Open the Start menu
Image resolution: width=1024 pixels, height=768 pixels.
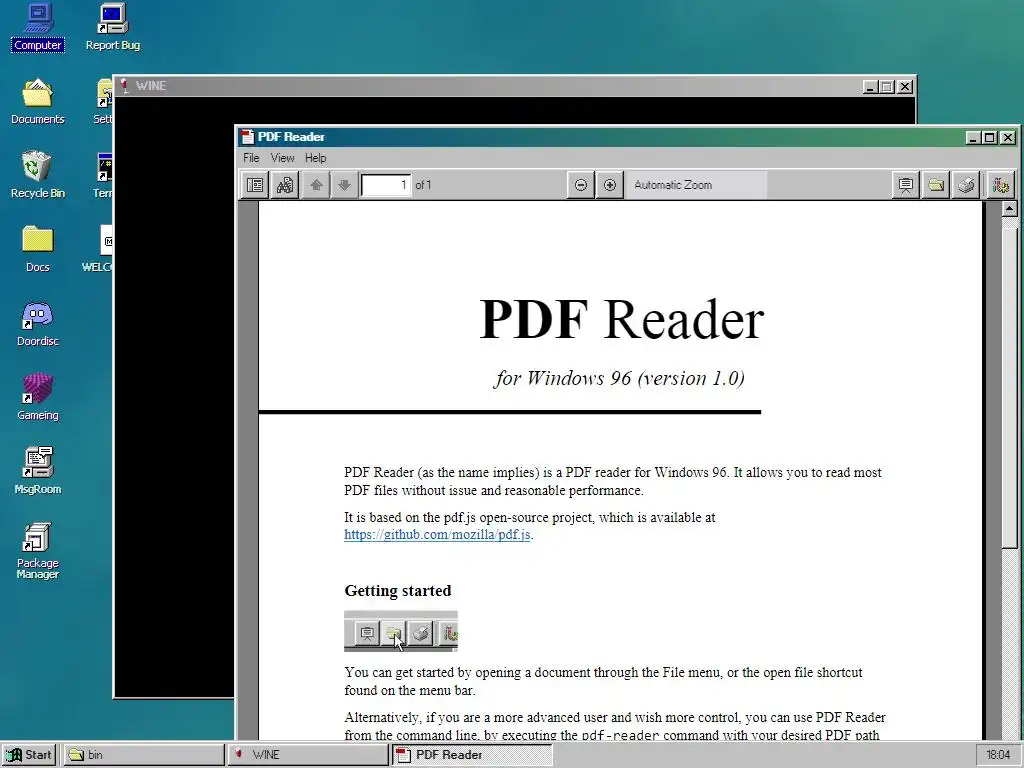point(29,755)
